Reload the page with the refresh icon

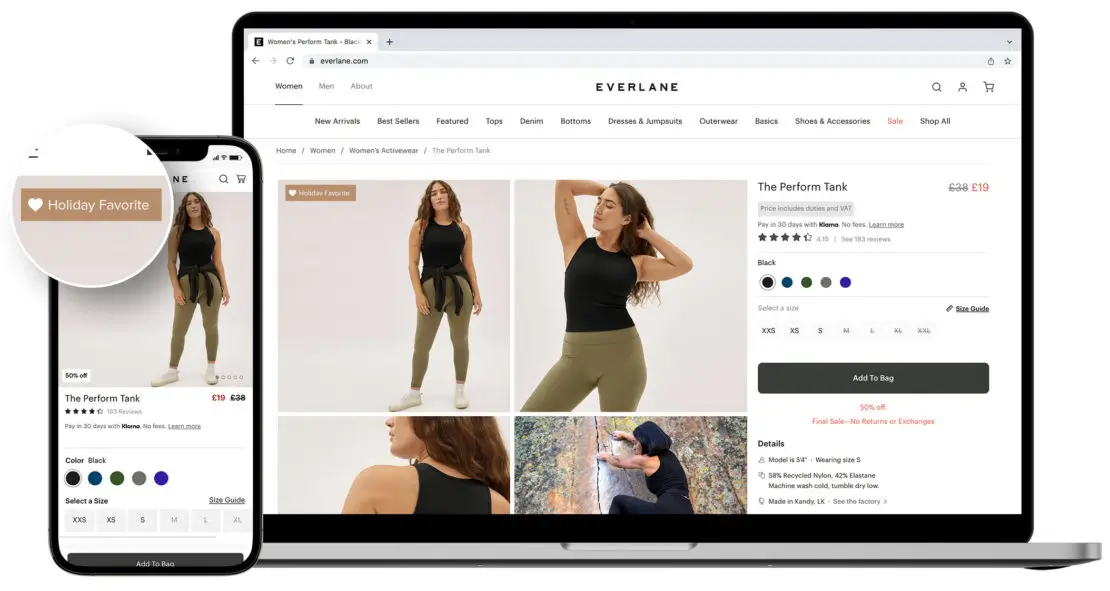(x=290, y=61)
